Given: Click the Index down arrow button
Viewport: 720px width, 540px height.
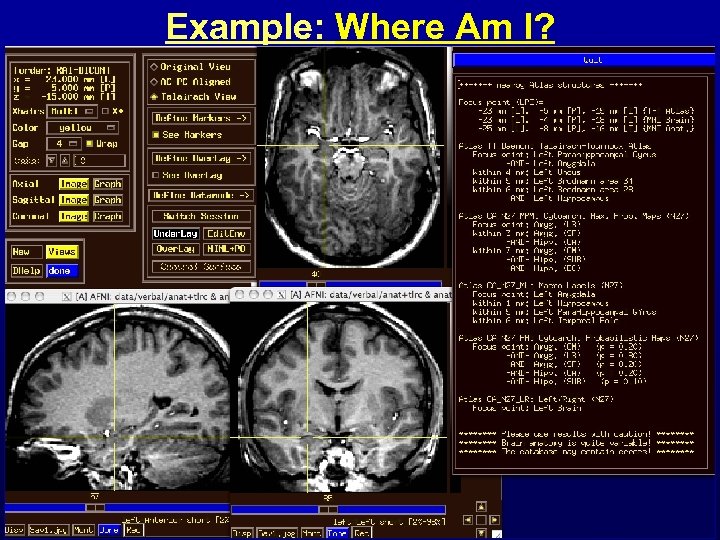Looking at the screenshot, I should pyautogui.click(x=51, y=160).
